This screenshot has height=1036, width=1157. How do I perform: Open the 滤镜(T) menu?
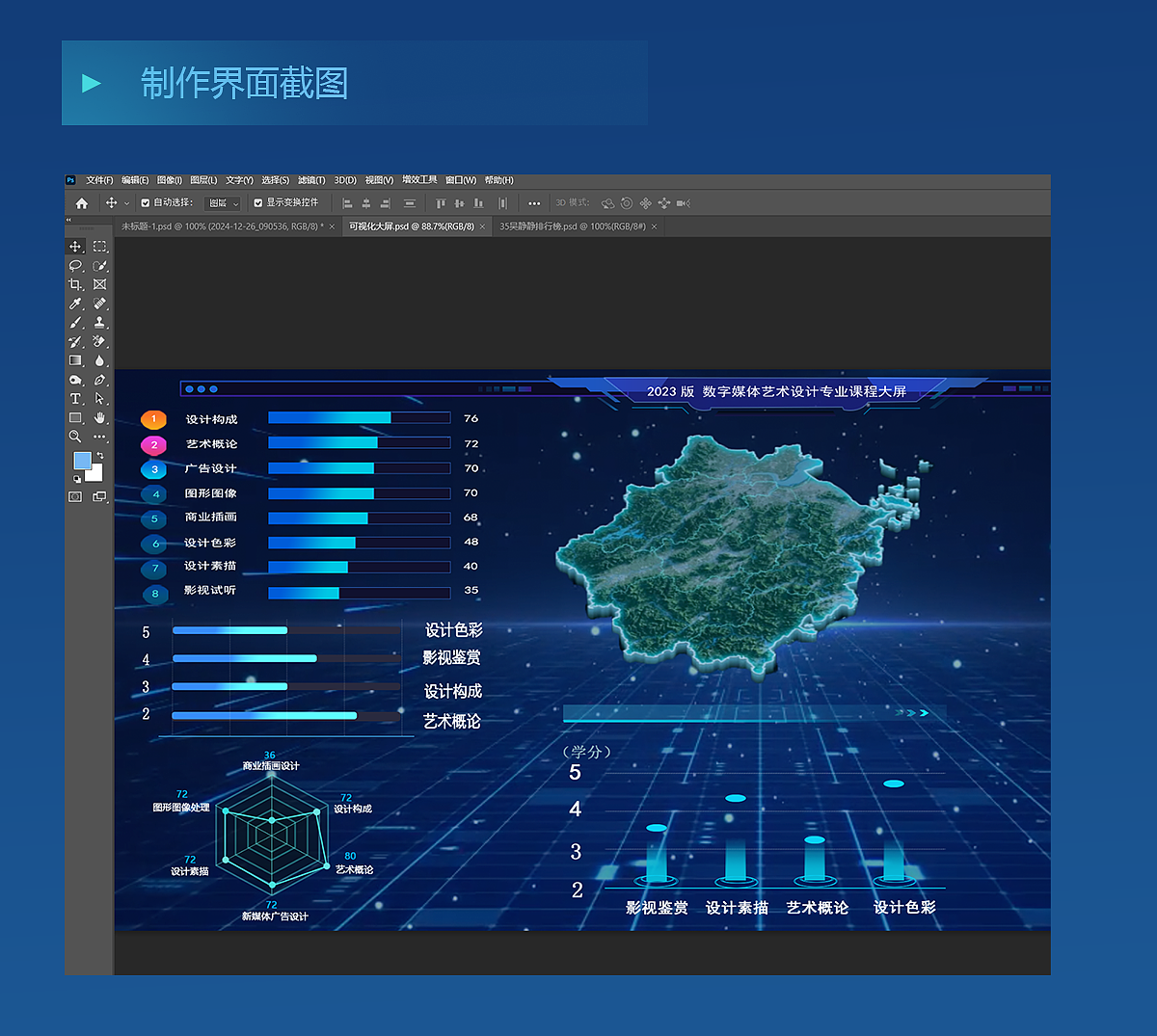pos(311,180)
